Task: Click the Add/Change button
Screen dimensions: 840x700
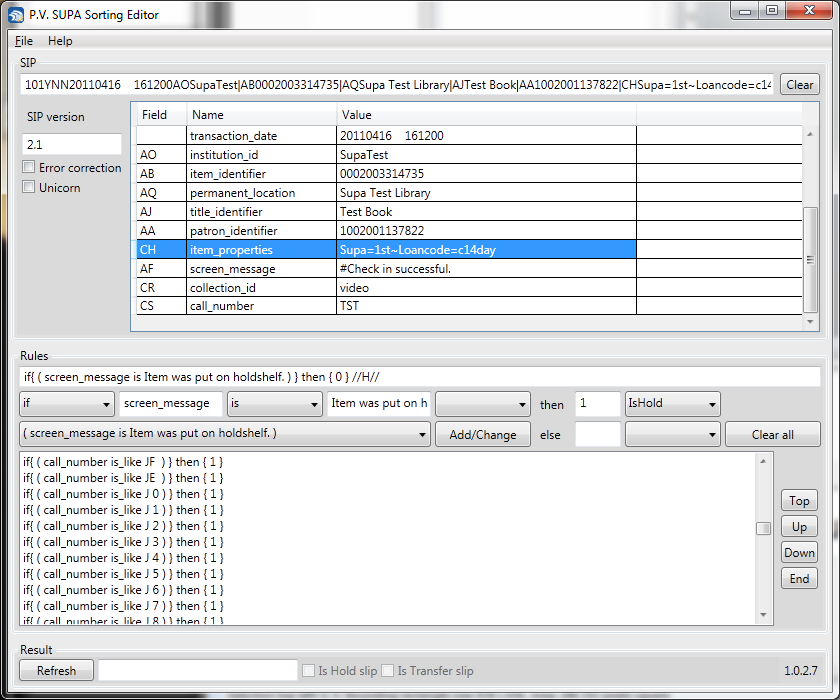Action: tap(483, 434)
